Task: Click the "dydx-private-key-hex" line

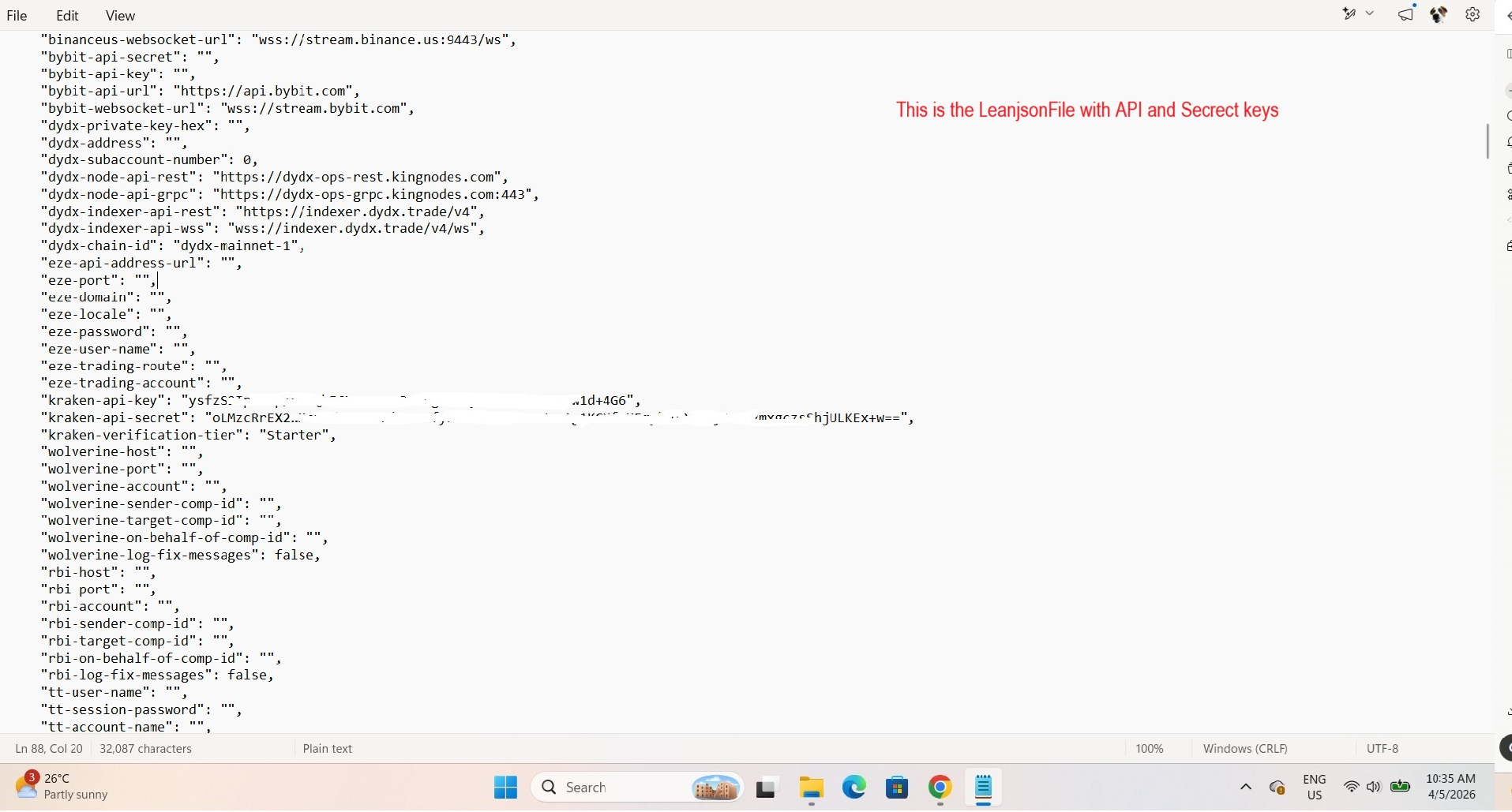Action: pyautogui.click(x=145, y=125)
